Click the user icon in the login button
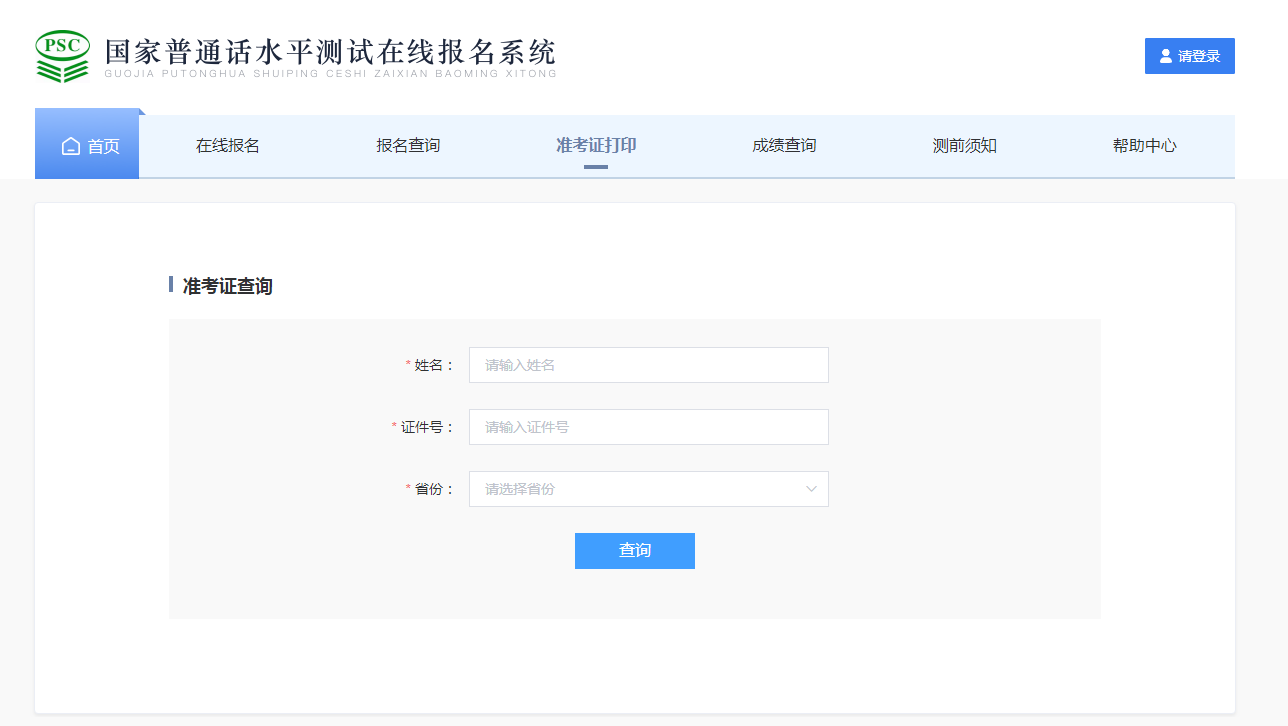This screenshot has width=1288, height=726. (x=1165, y=56)
